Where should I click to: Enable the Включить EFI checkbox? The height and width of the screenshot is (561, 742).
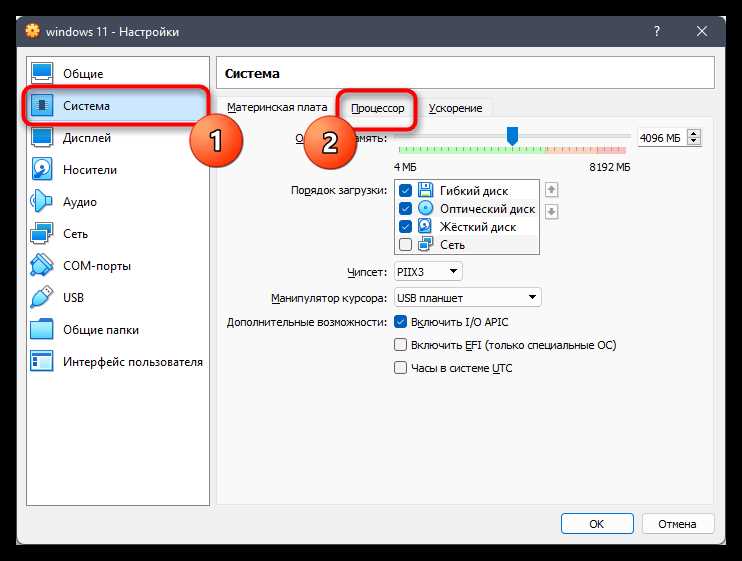point(400,345)
